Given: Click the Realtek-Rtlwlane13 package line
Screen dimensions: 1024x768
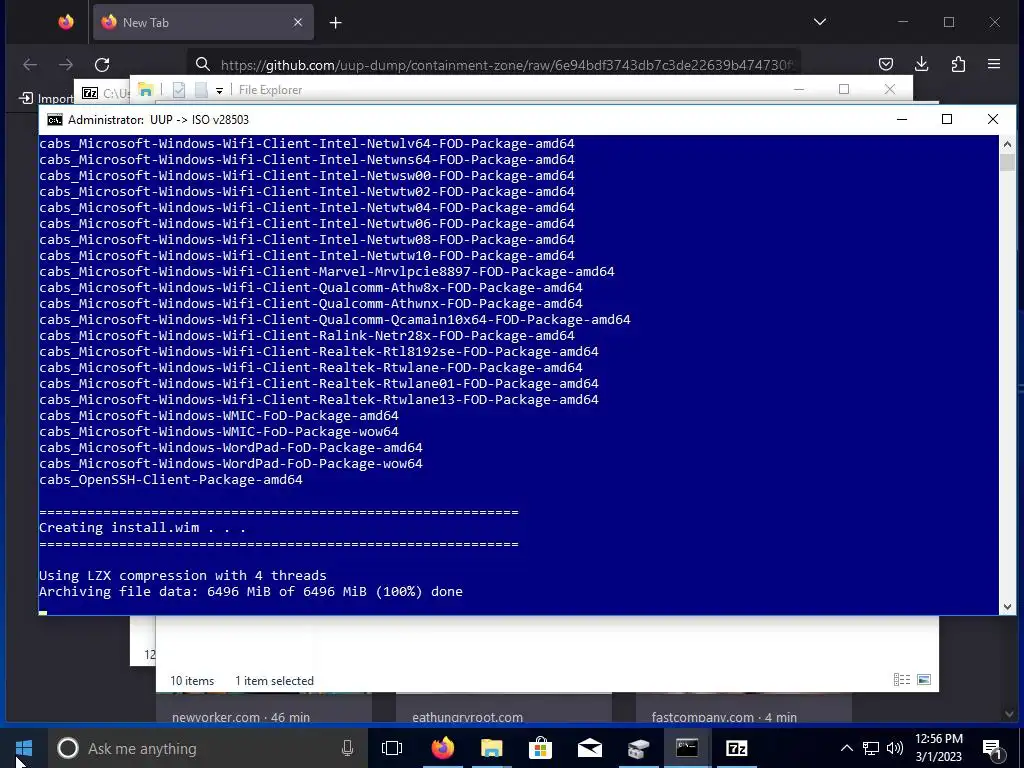Looking at the screenshot, I should 319,400.
